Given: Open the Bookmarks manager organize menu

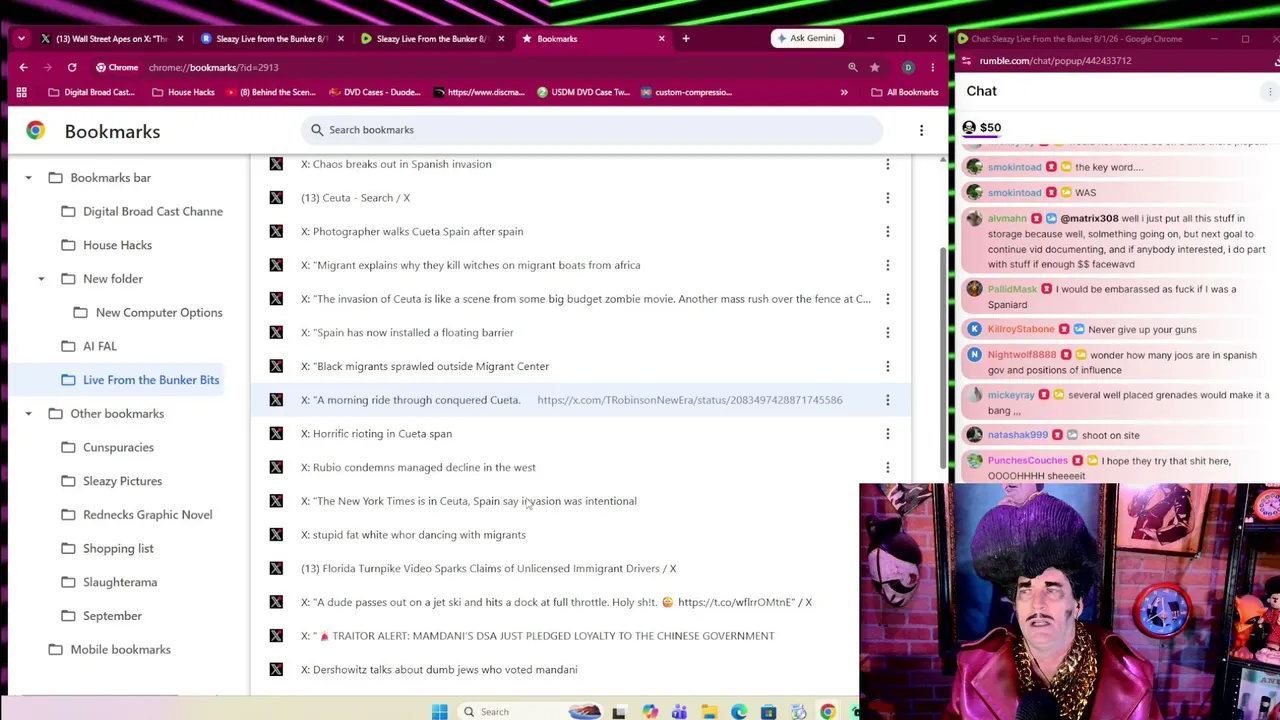Looking at the screenshot, I should pos(921,130).
